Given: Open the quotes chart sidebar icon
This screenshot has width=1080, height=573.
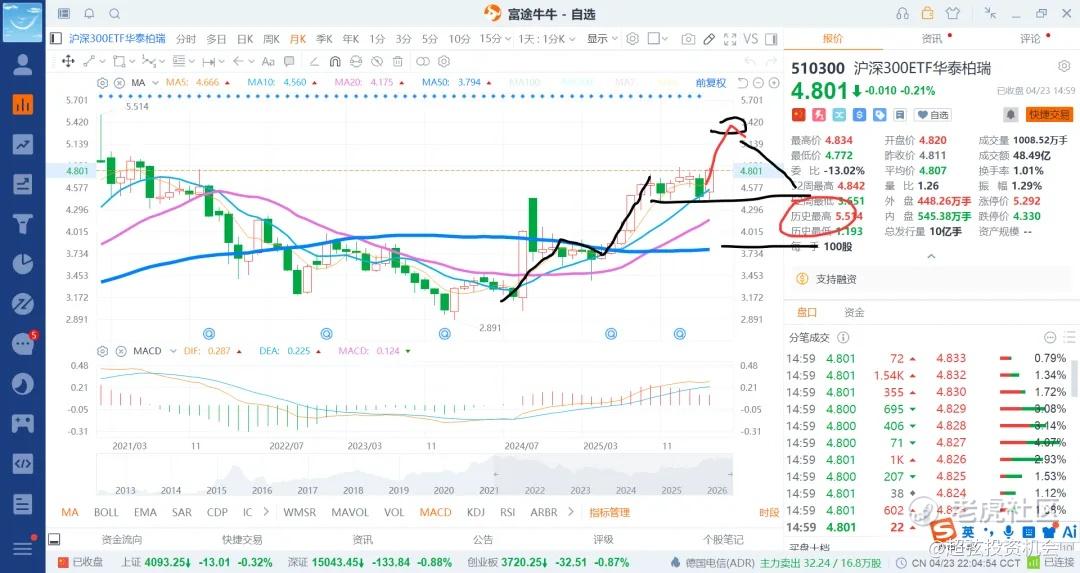Looking at the screenshot, I should pyautogui.click(x=23, y=104).
